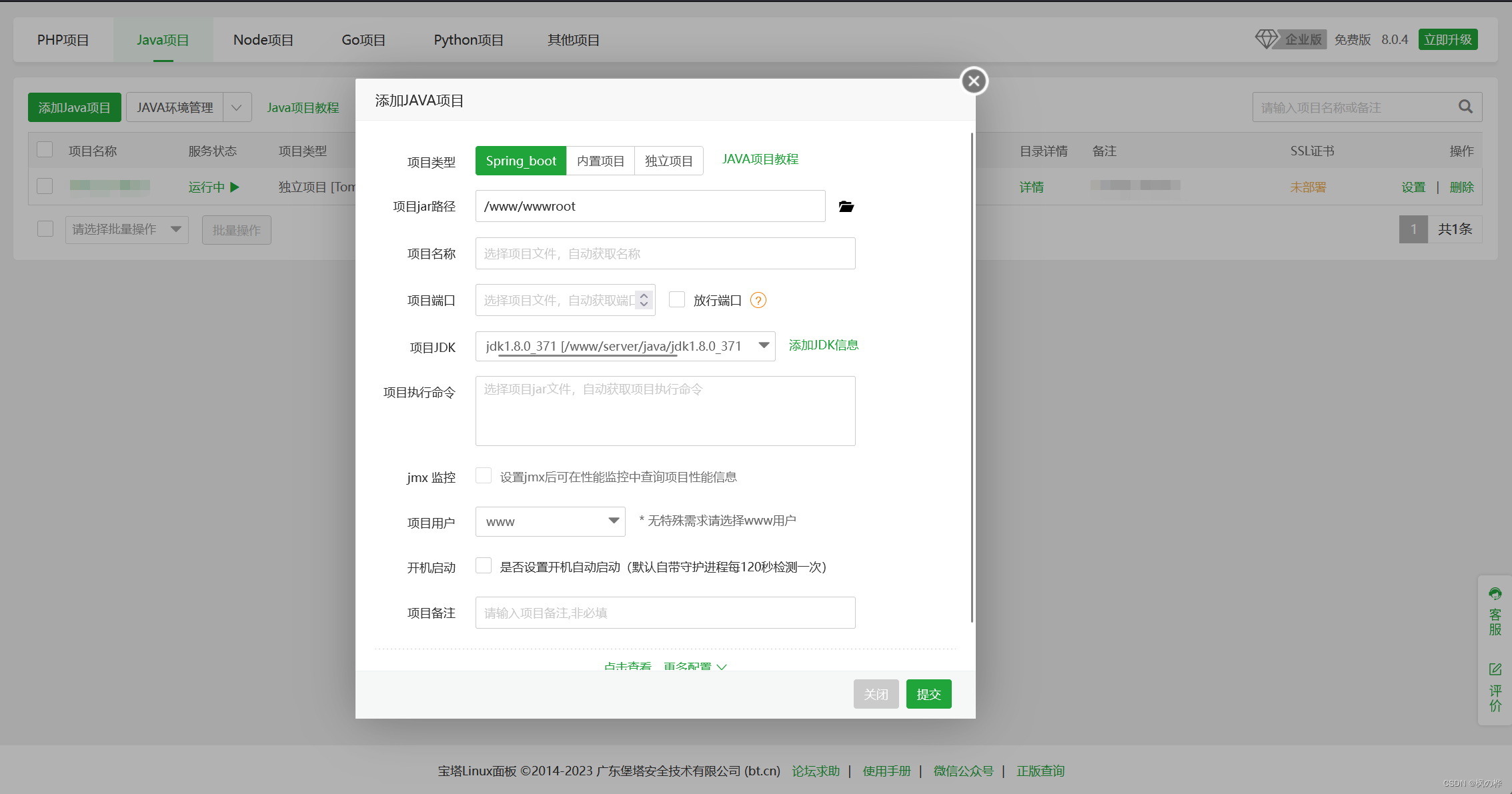This screenshot has height=794, width=1512.
Task: Click the 添加Java项目 button
Action: [x=75, y=107]
